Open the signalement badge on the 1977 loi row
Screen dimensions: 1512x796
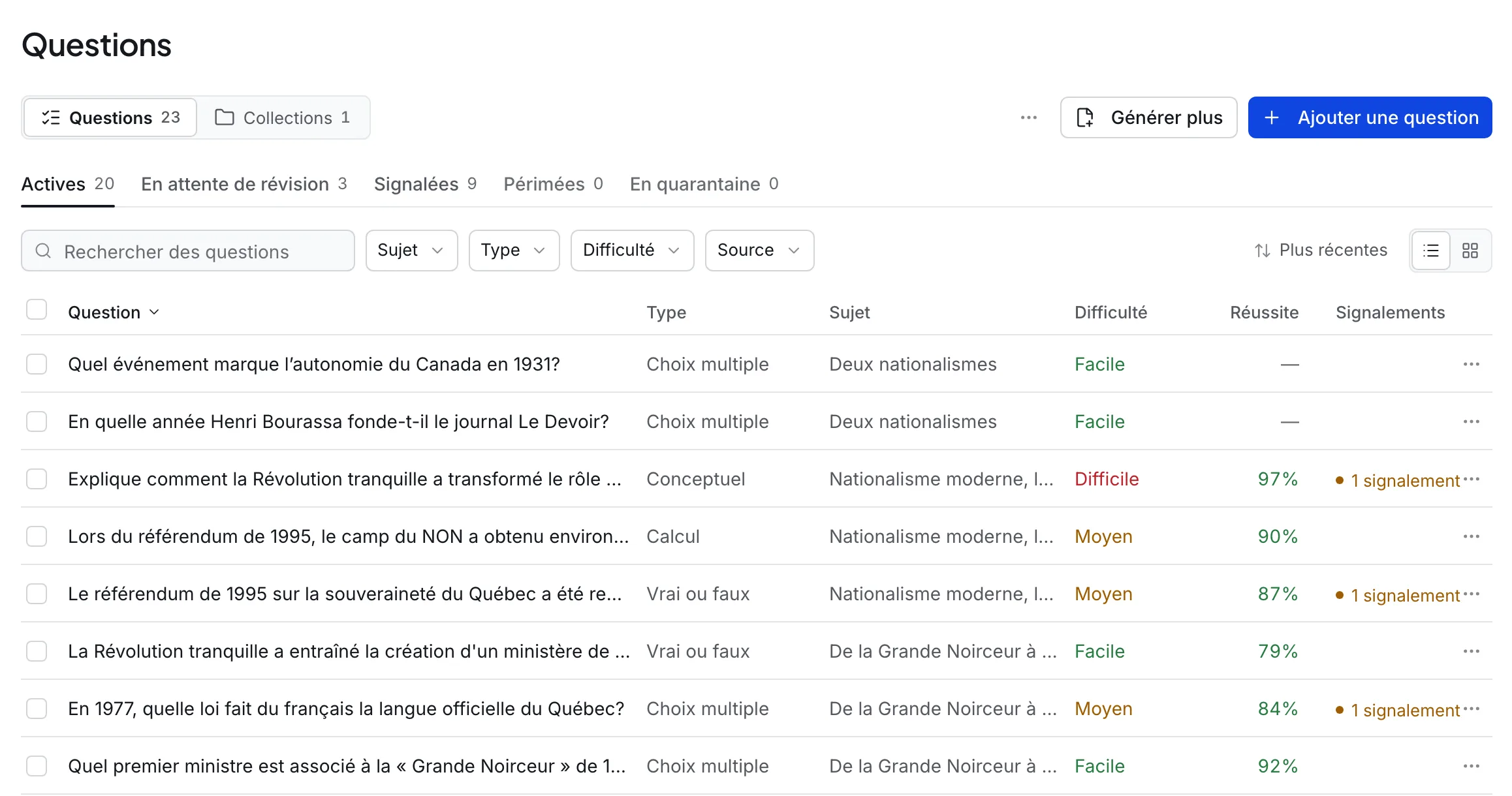tap(1398, 711)
